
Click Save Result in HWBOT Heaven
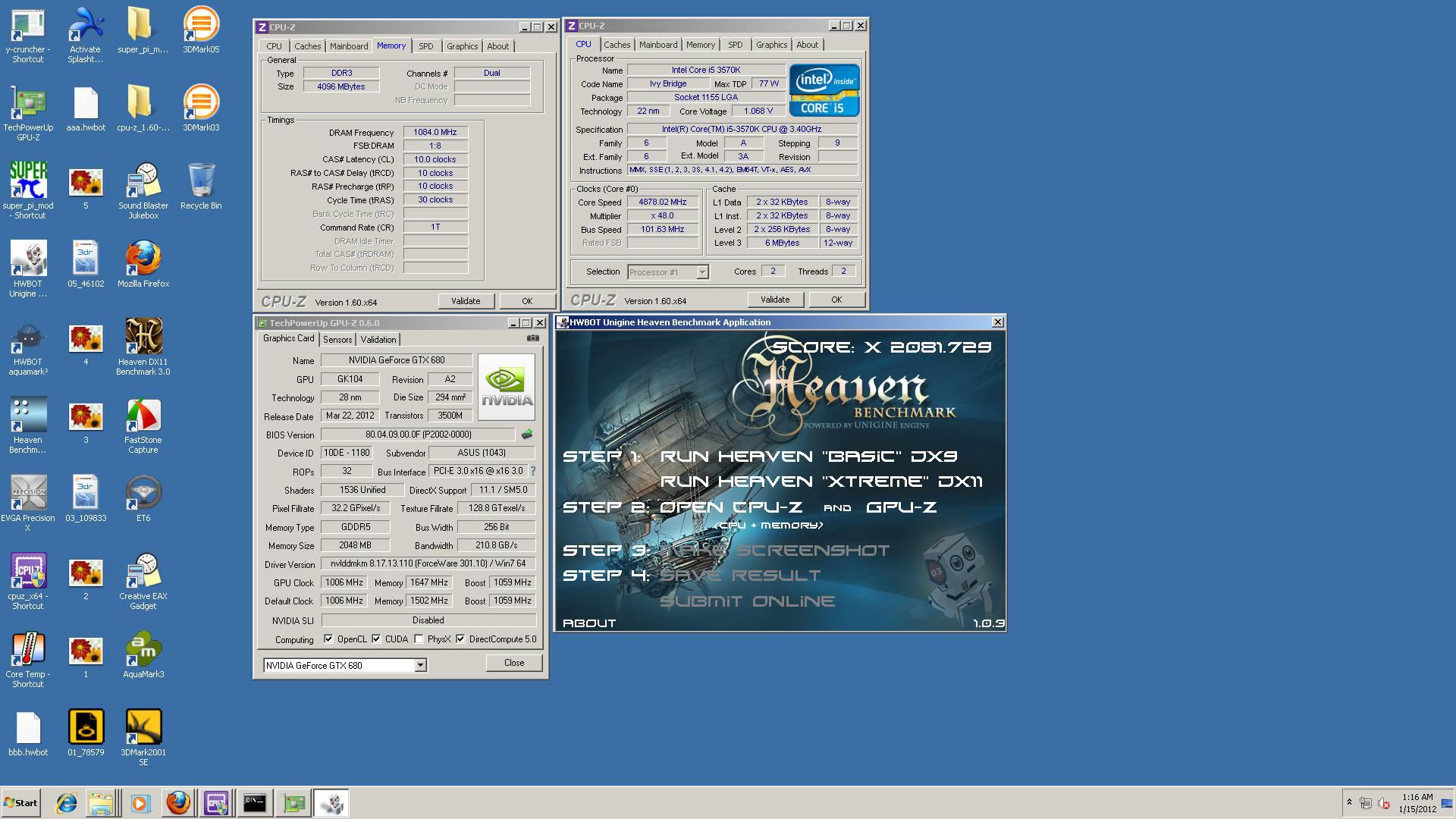coord(740,576)
